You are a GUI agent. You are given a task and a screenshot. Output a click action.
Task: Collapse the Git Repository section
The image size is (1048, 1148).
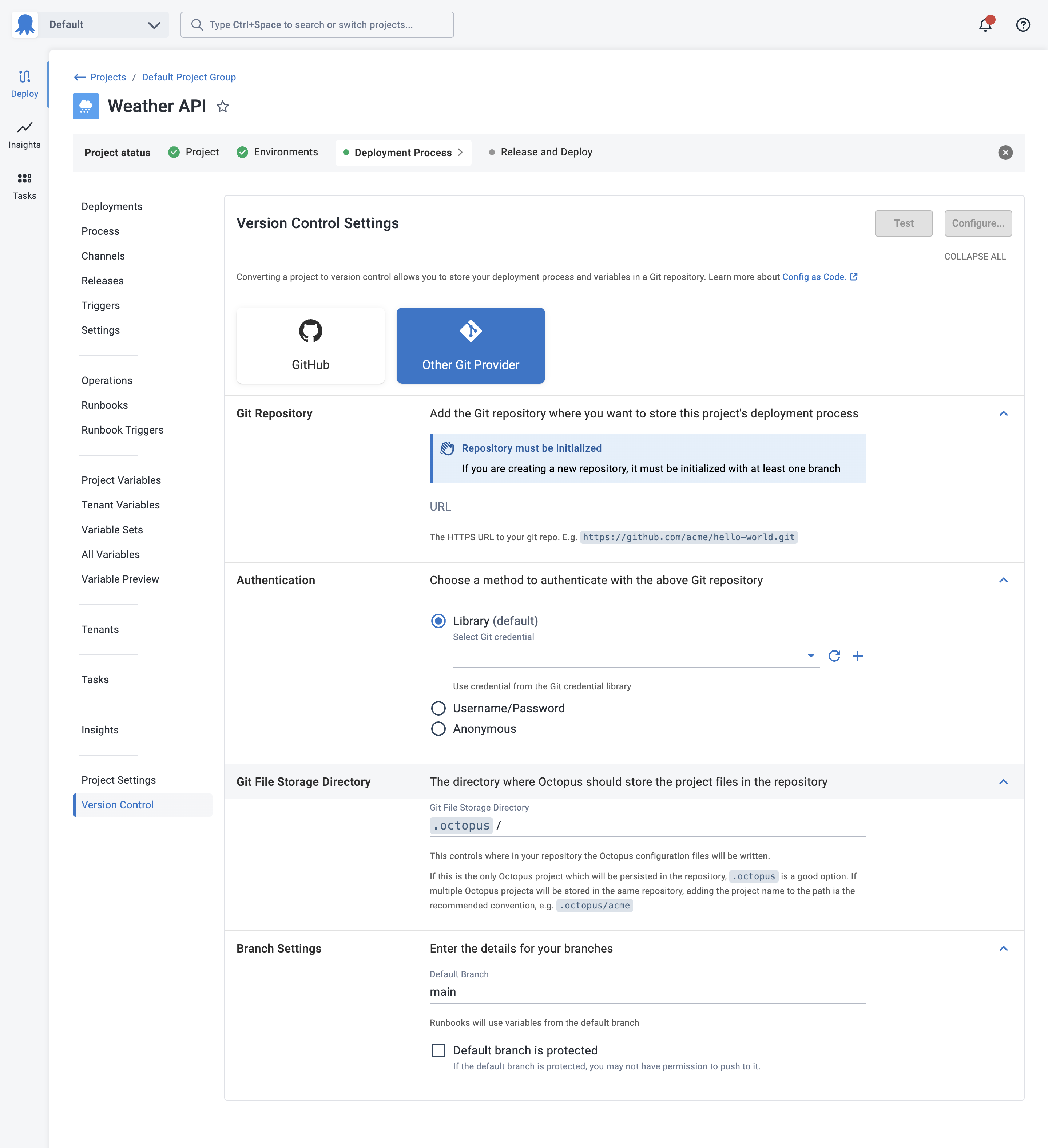(1004, 413)
